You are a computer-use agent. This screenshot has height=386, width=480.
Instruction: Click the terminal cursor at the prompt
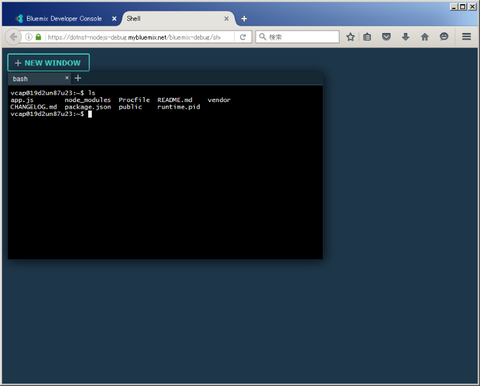click(90, 114)
